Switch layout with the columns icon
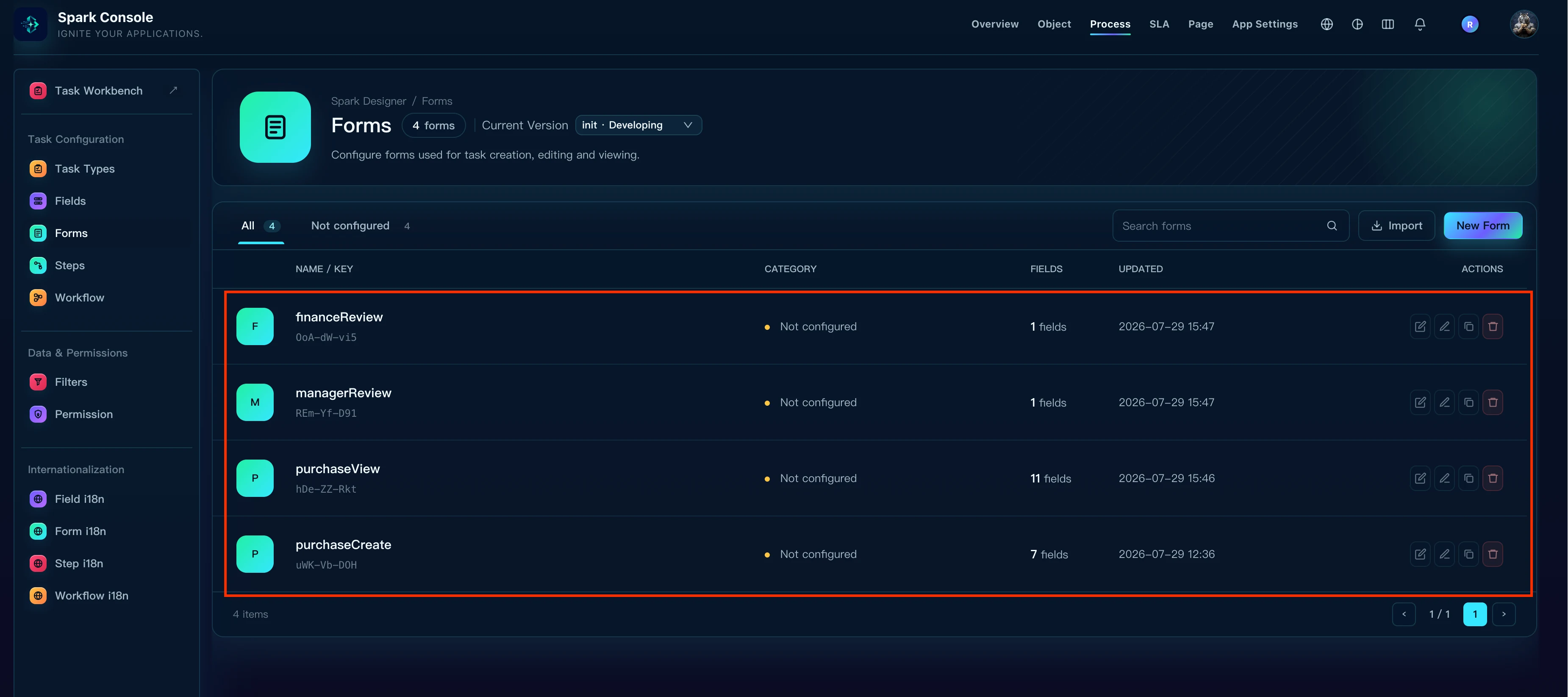This screenshot has width=1568, height=697. pyautogui.click(x=1388, y=24)
